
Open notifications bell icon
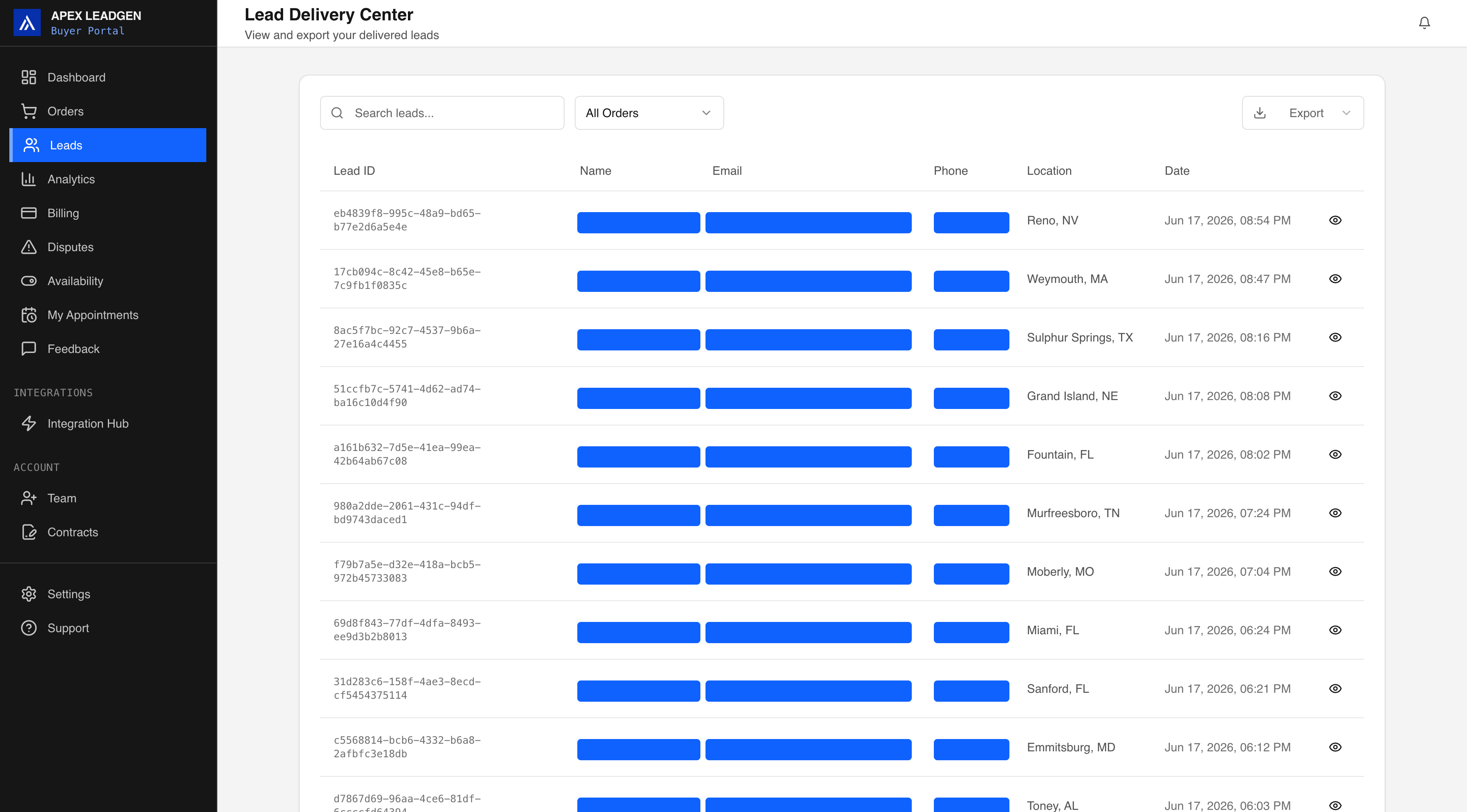coord(1424,23)
